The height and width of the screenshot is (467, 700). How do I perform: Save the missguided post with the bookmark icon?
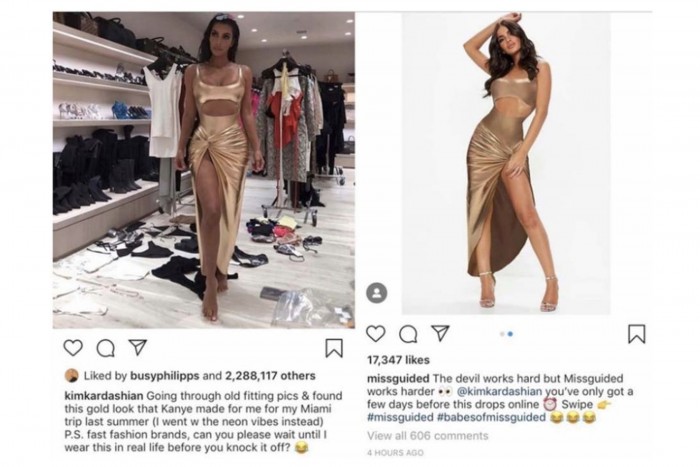[637, 334]
